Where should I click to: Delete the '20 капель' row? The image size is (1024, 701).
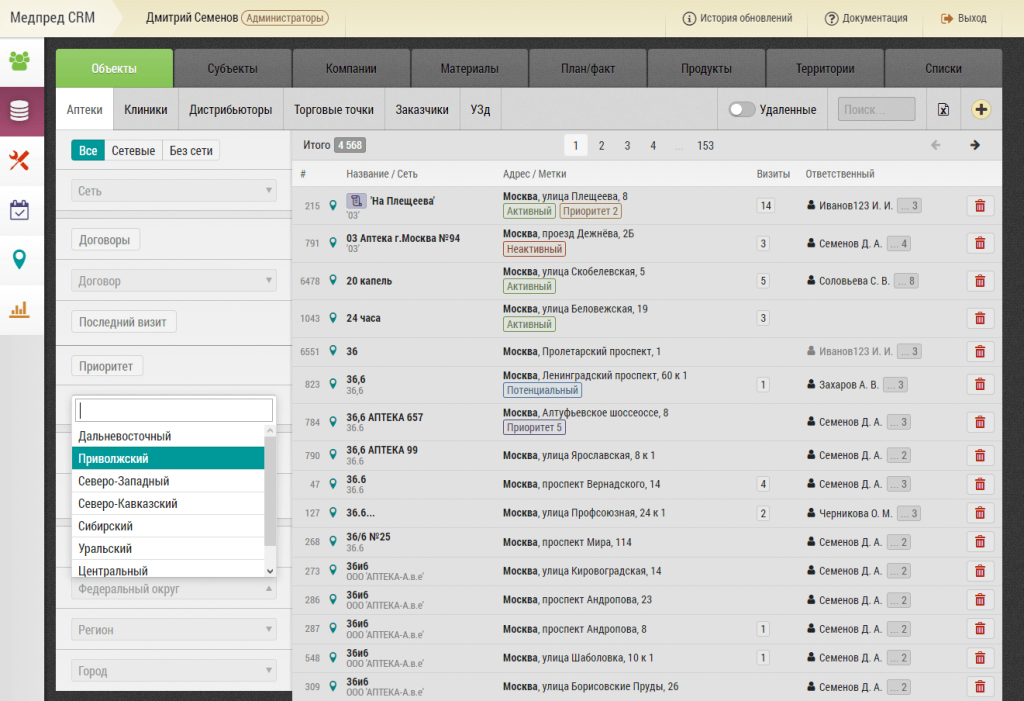(980, 281)
